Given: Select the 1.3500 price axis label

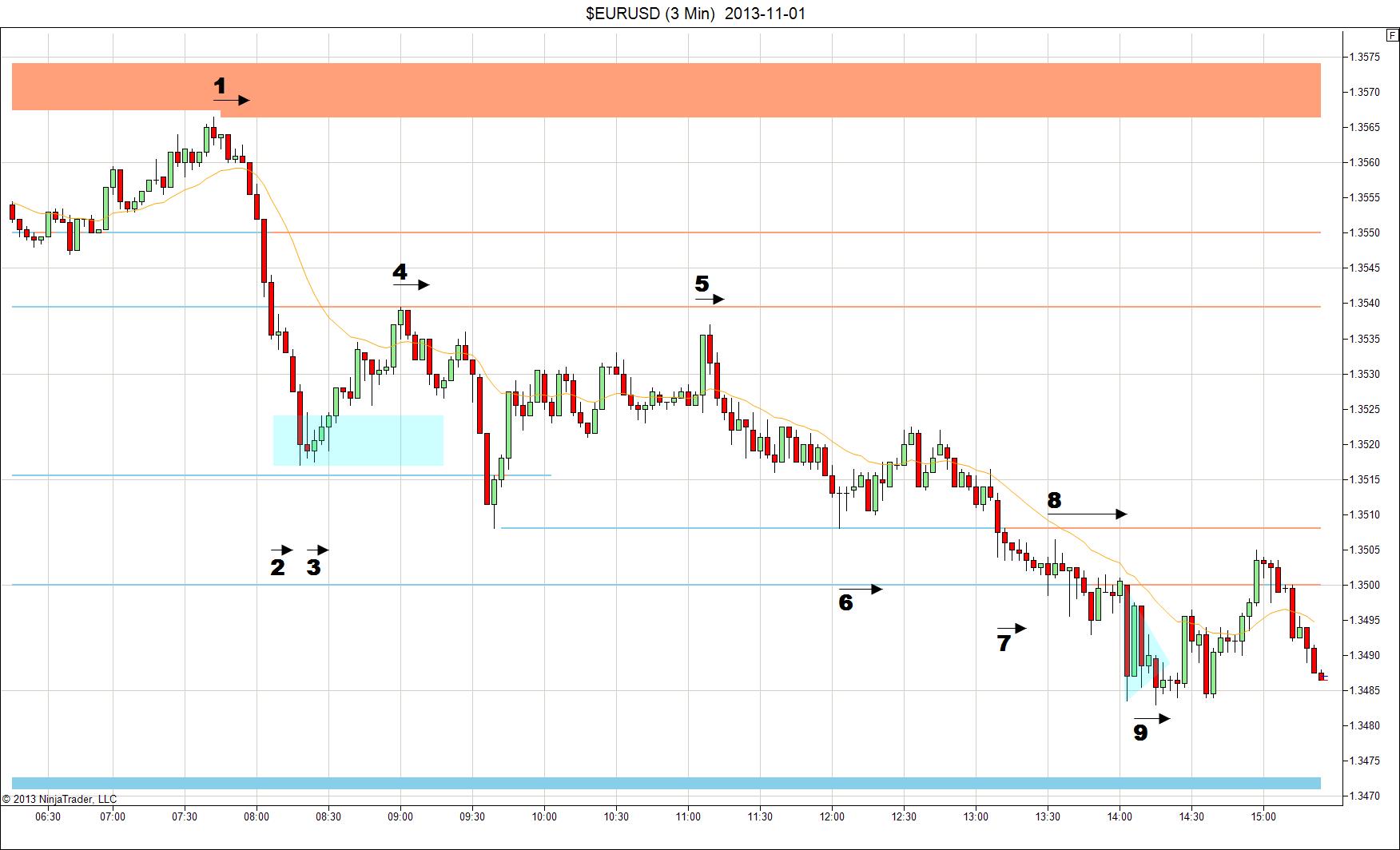Looking at the screenshot, I should [1365, 585].
